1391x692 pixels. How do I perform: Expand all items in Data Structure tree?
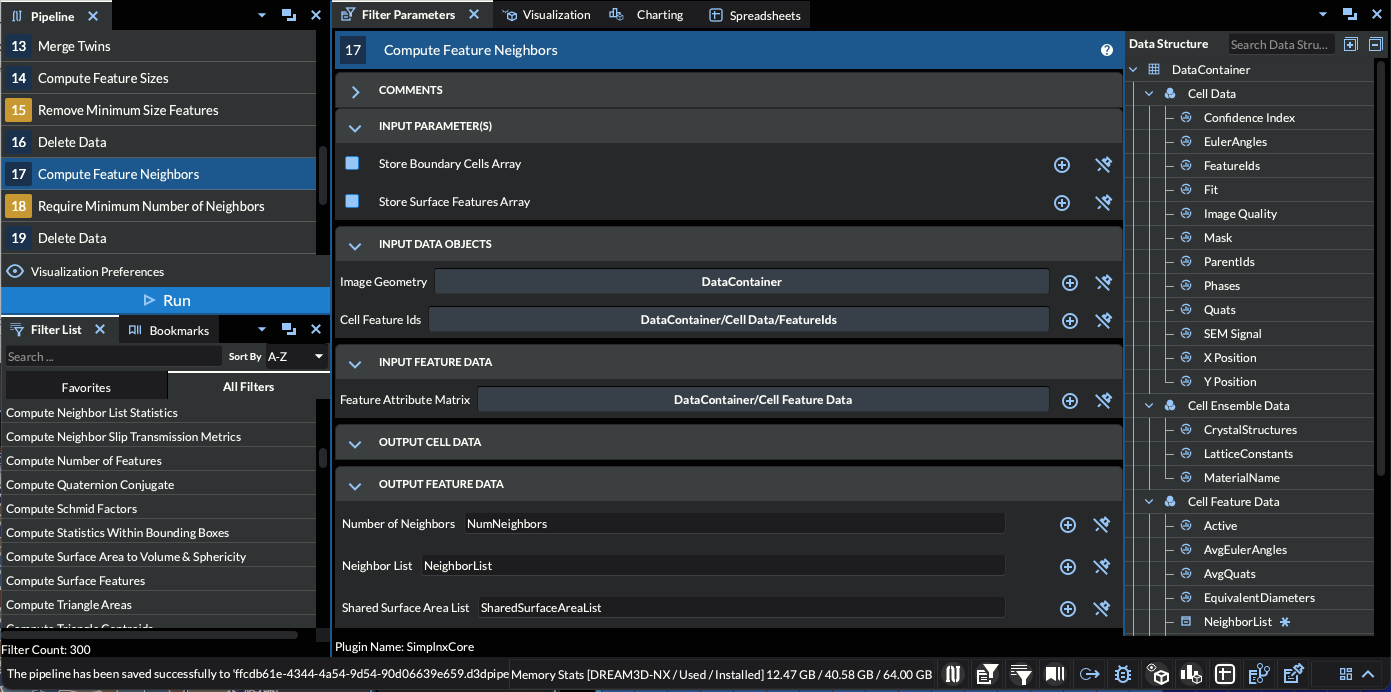[x=1351, y=44]
